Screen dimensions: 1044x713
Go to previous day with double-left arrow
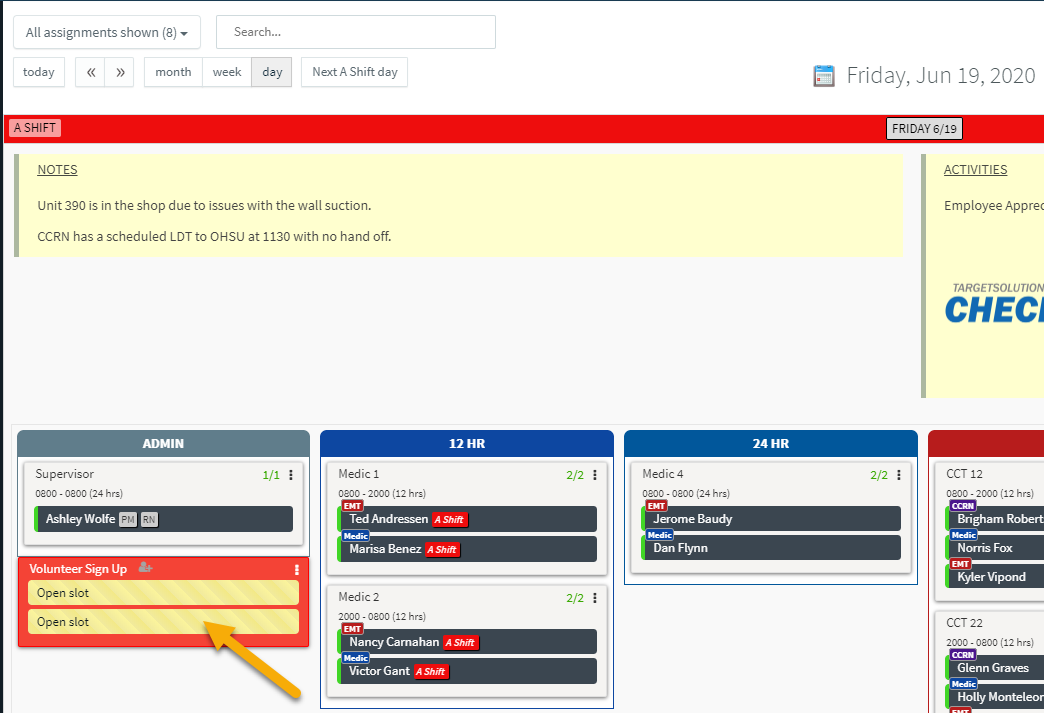91,72
